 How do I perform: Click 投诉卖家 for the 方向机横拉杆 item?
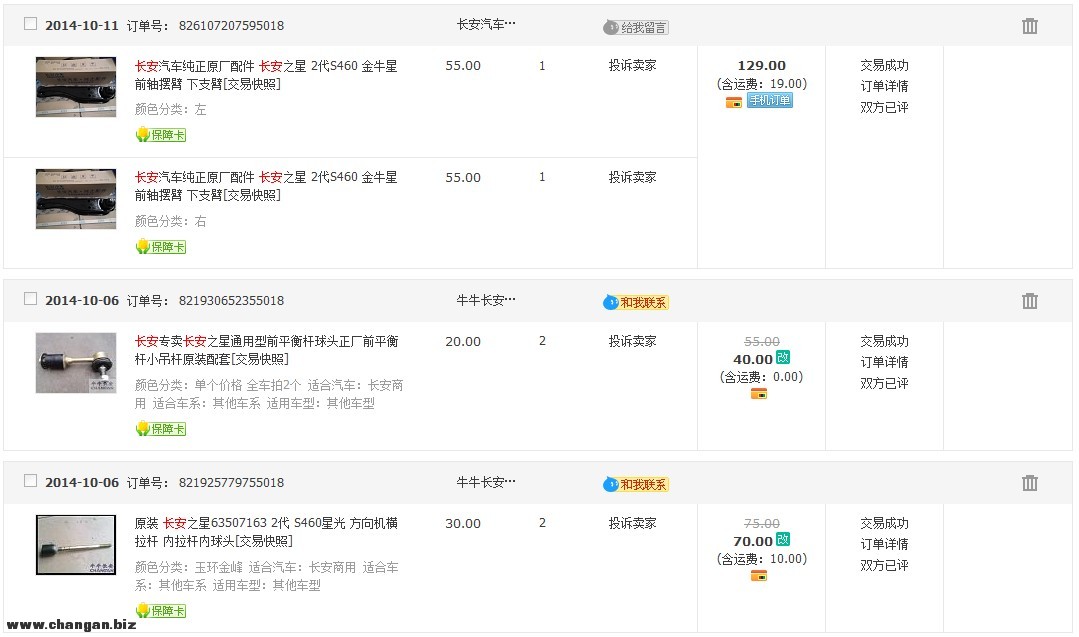pos(632,523)
